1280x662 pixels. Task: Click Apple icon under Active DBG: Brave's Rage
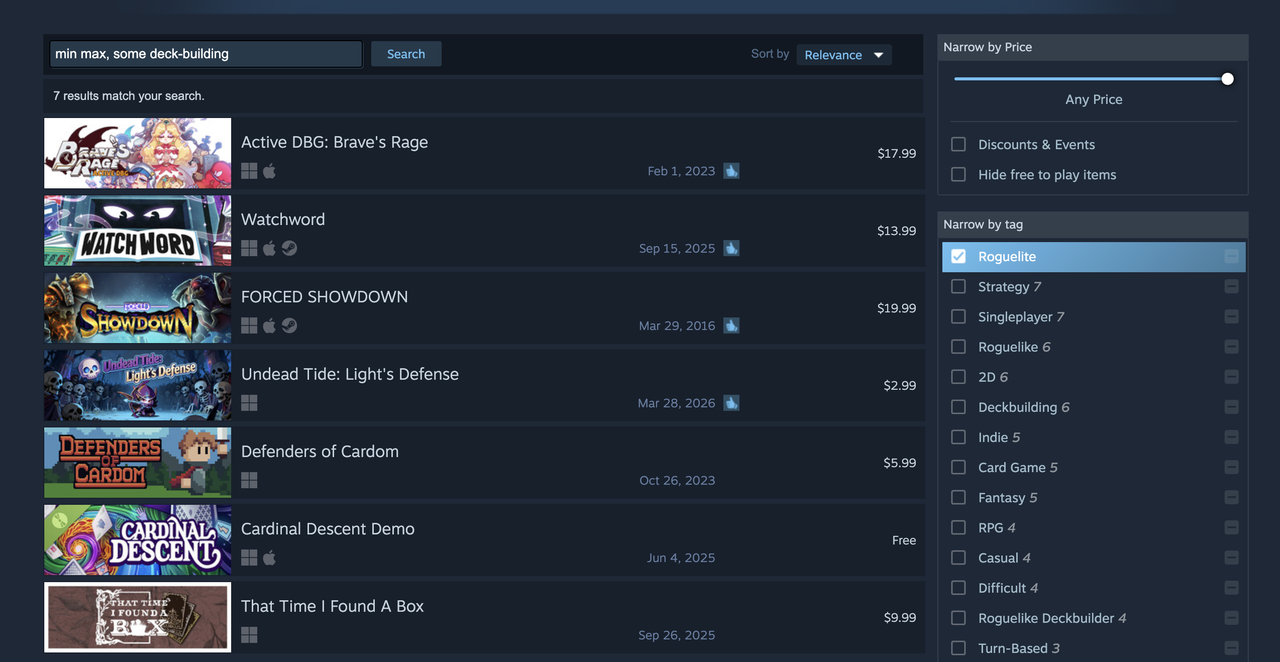pyautogui.click(x=269, y=171)
